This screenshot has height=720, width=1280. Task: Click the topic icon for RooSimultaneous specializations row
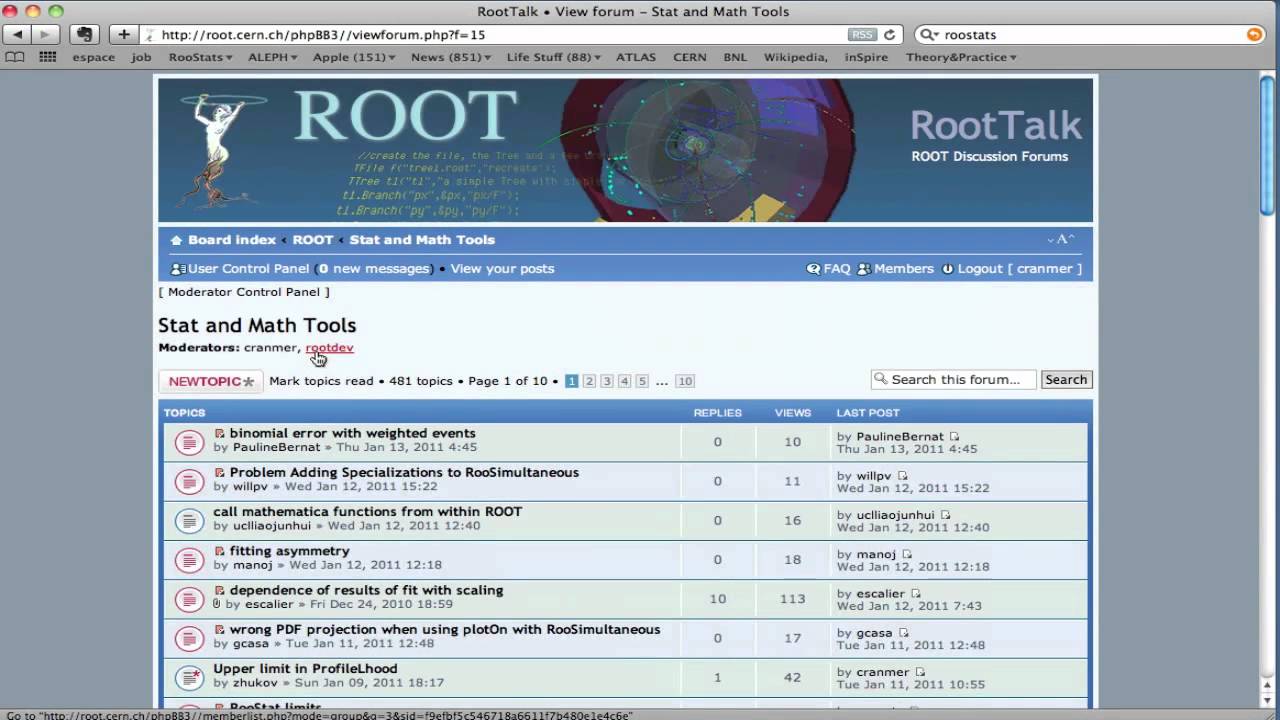(x=189, y=481)
